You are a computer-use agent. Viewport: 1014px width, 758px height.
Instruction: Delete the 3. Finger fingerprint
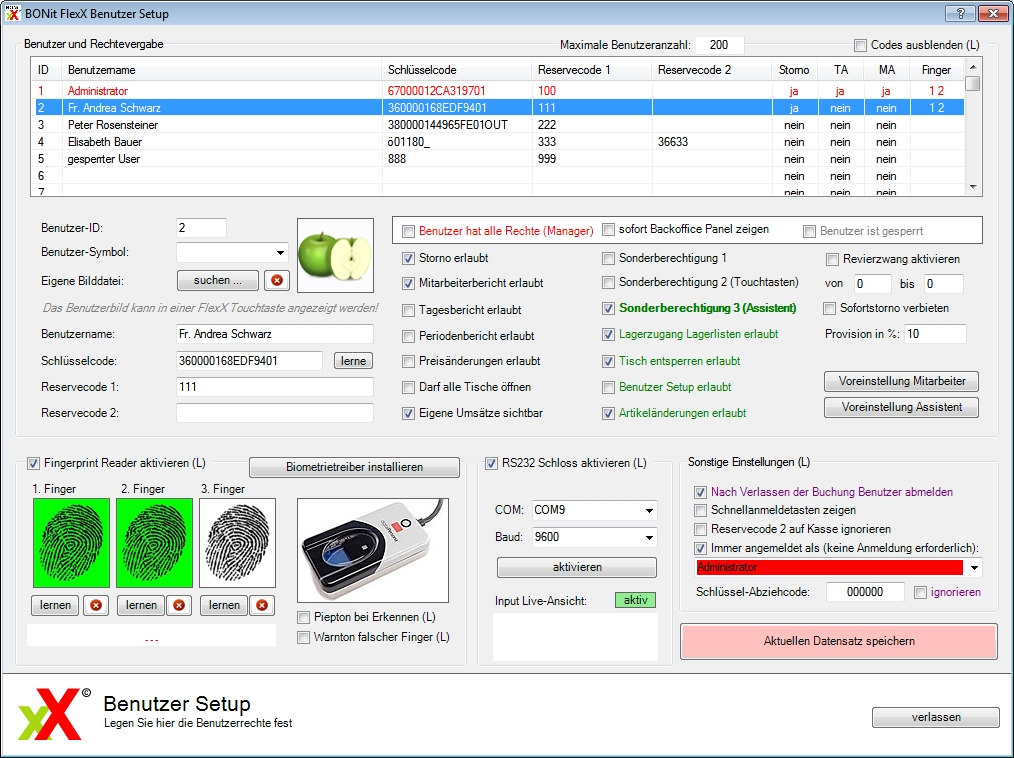coord(262,605)
